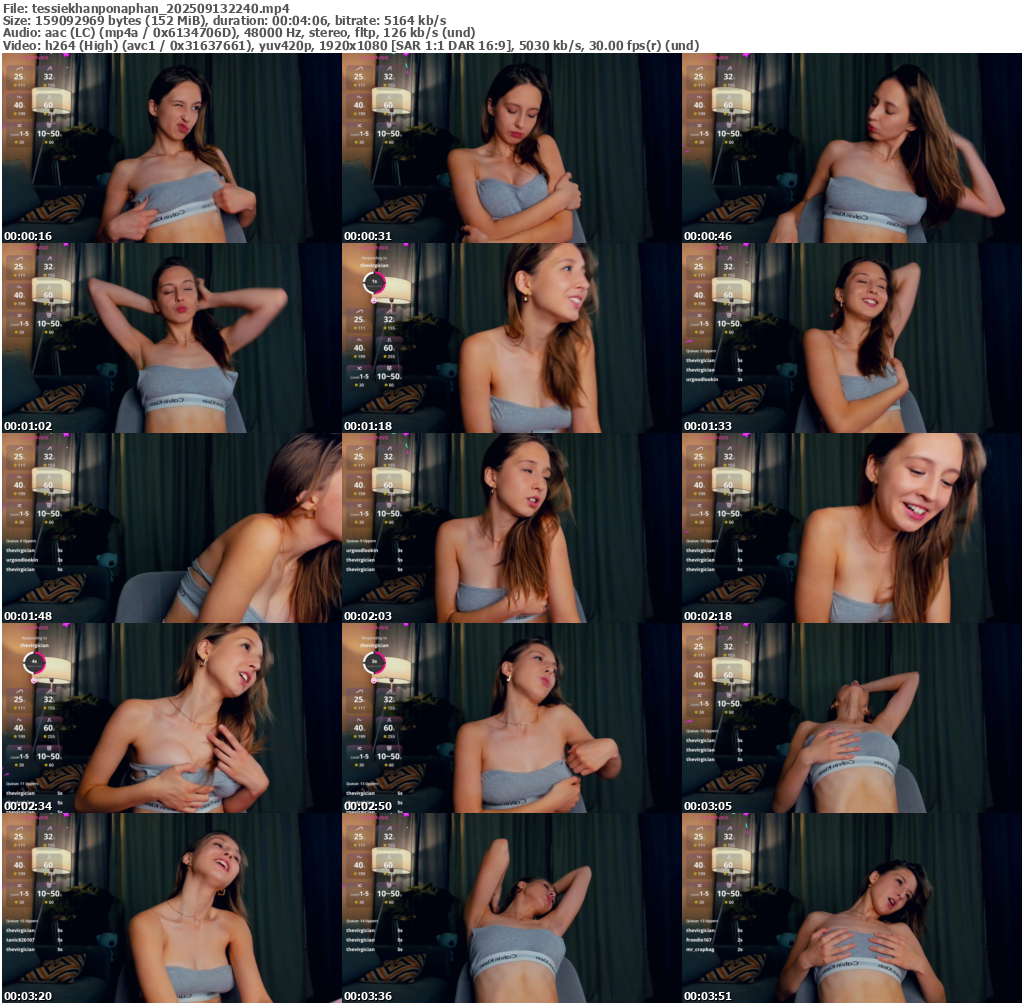Image resolution: width=1024 pixels, height=1003 pixels.
Task: Click the frame labeled 00:03:05
Action: coord(851,718)
